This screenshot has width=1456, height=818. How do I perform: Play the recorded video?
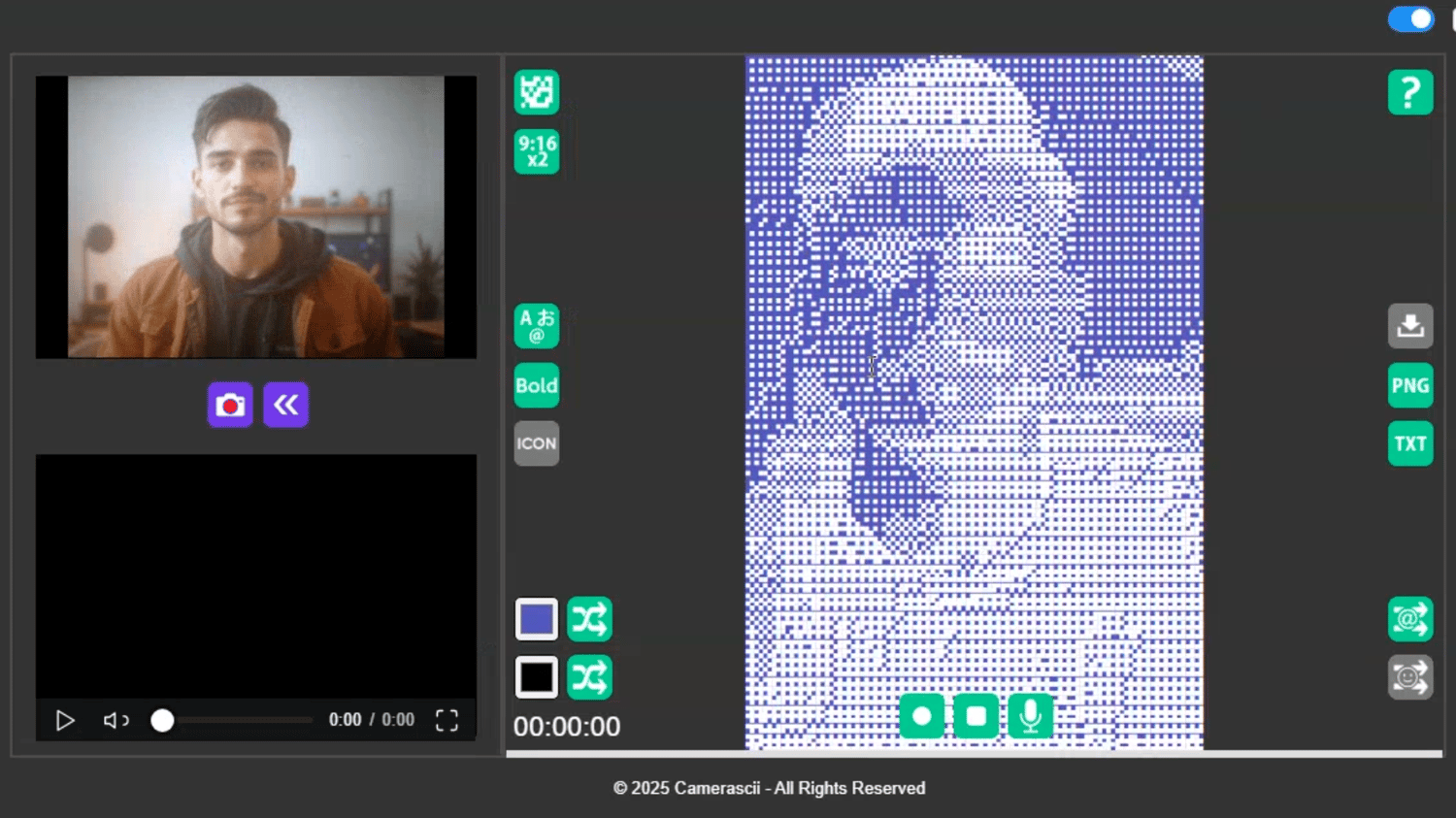65,720
